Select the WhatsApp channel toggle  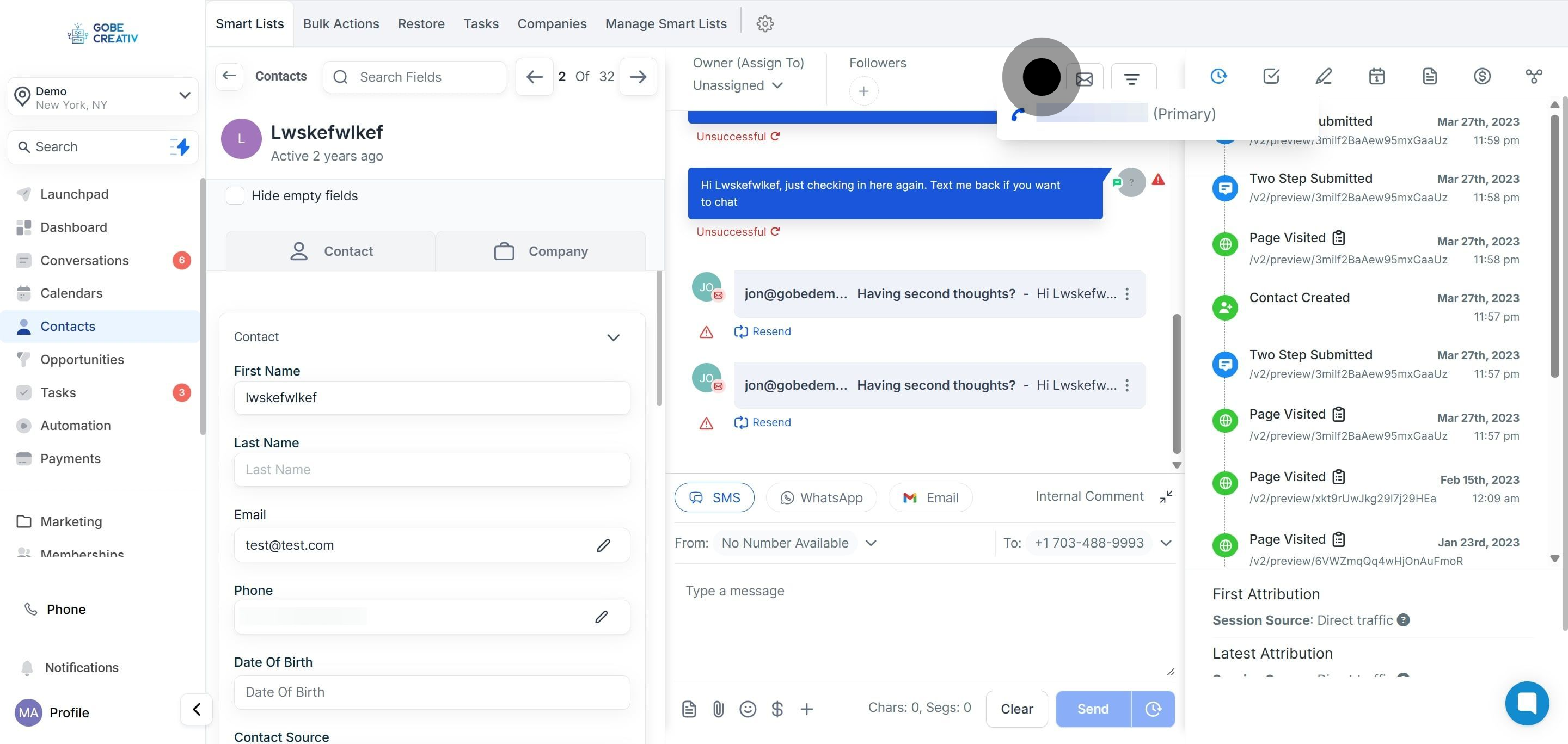click(x=821, y=497)
